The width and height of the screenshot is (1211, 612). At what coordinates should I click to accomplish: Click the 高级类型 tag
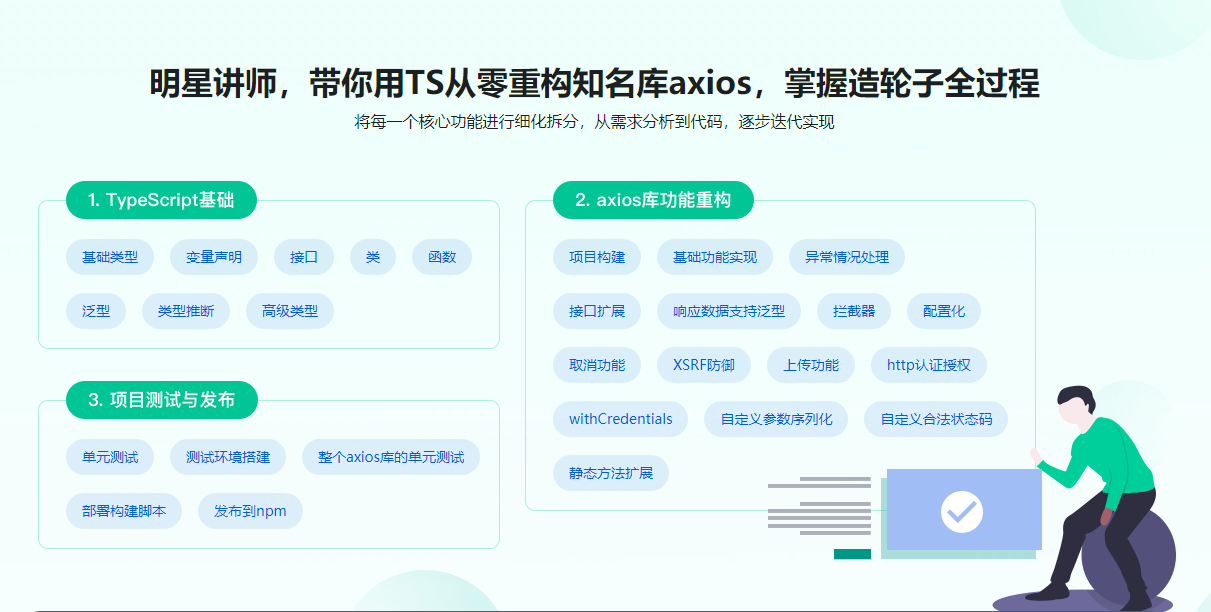[290, 311]
